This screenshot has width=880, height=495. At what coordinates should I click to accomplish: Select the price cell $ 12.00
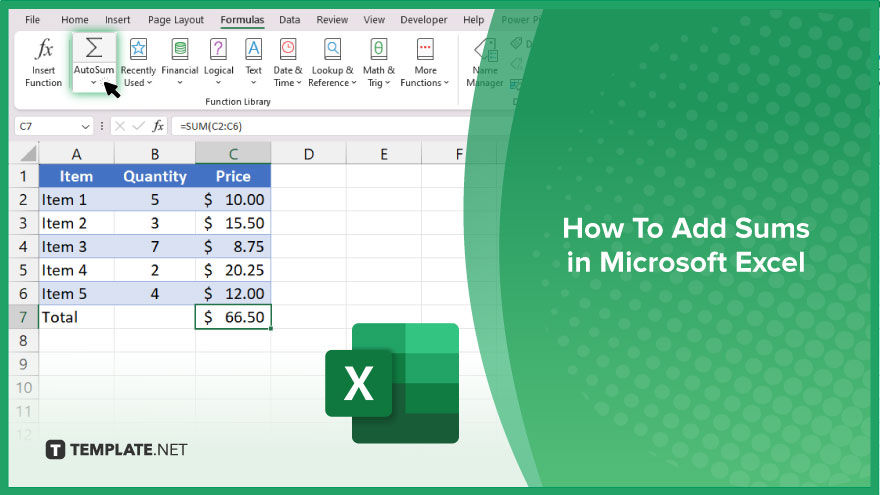click(233, 294)
